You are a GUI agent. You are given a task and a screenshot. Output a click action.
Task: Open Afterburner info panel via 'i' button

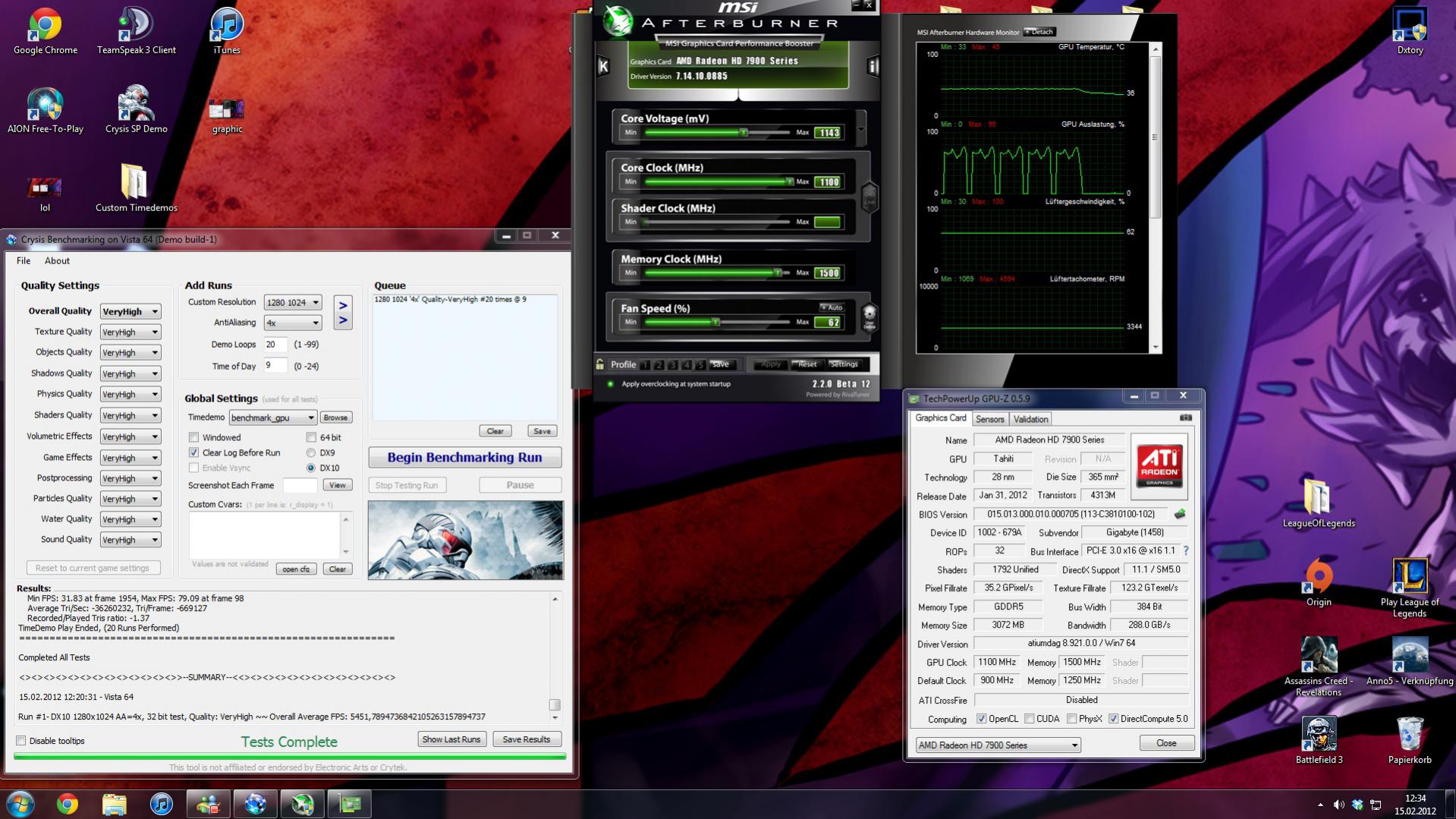pyautogui.click(x=873, y=67)
